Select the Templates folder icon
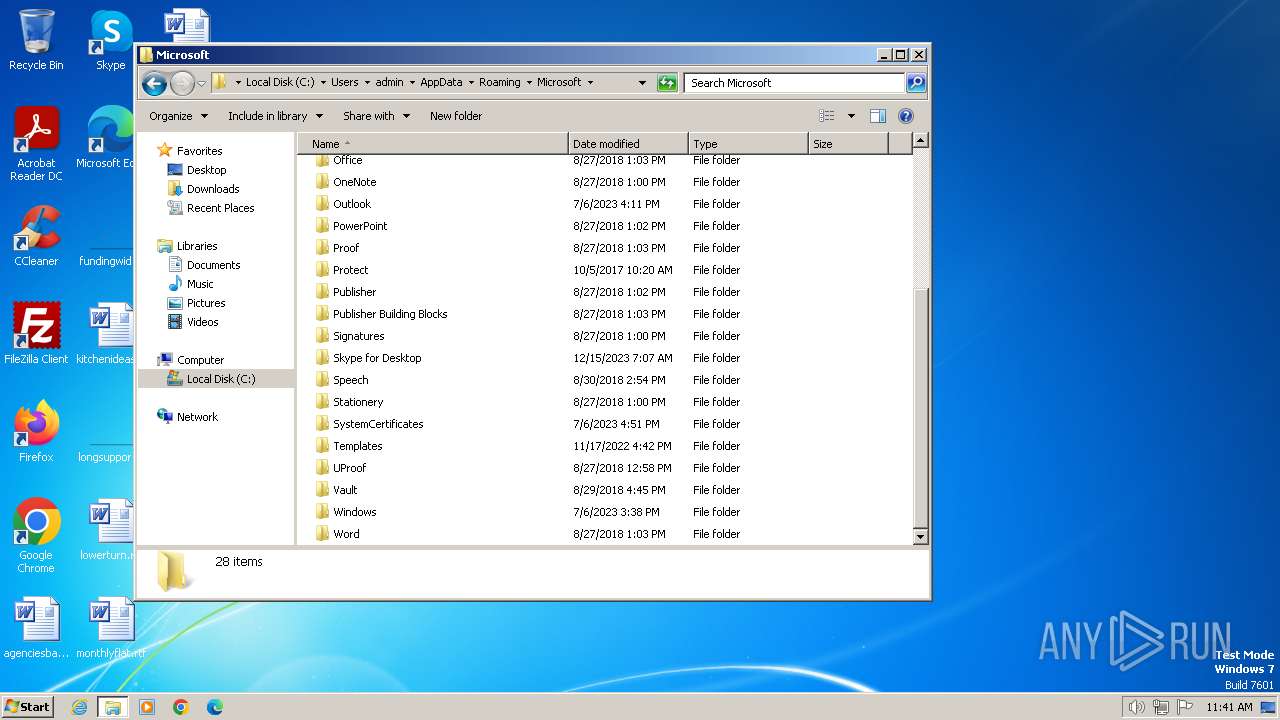The image size is (1280, 720). [322, 446]
